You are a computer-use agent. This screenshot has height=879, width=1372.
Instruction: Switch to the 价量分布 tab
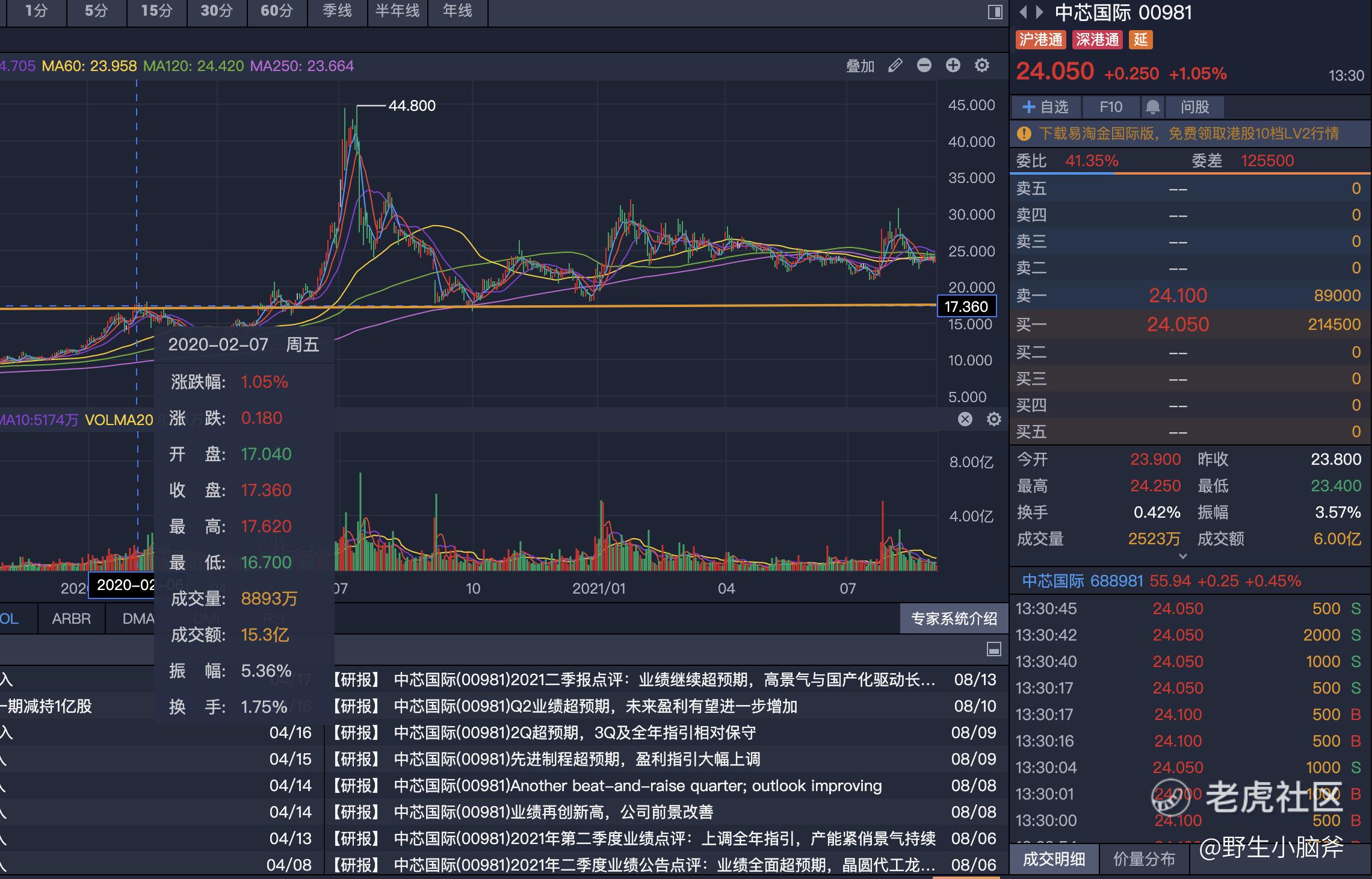pyautogui.click(x=1144, y=859)
